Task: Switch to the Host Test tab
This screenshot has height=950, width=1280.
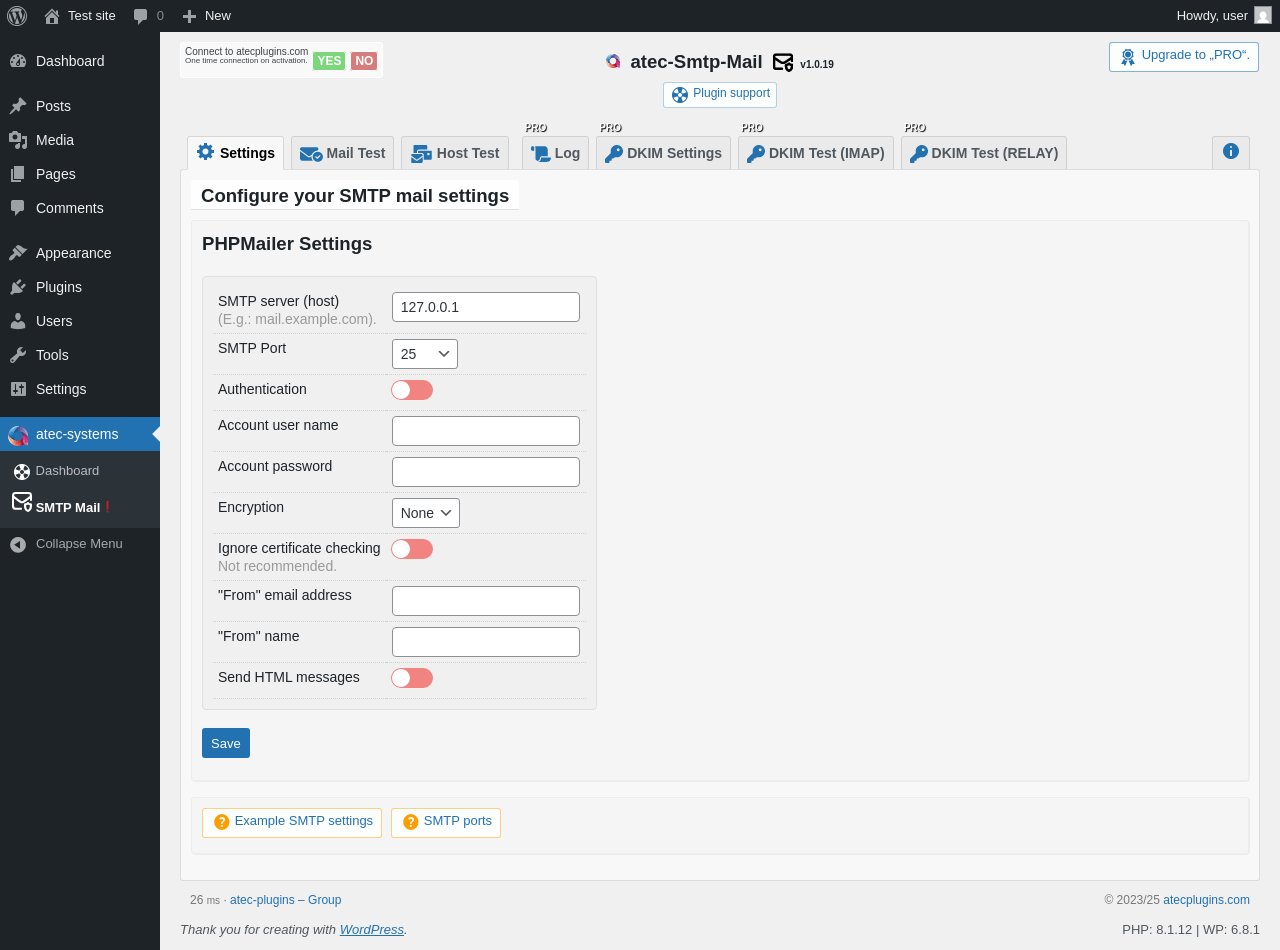Action: 455,153
